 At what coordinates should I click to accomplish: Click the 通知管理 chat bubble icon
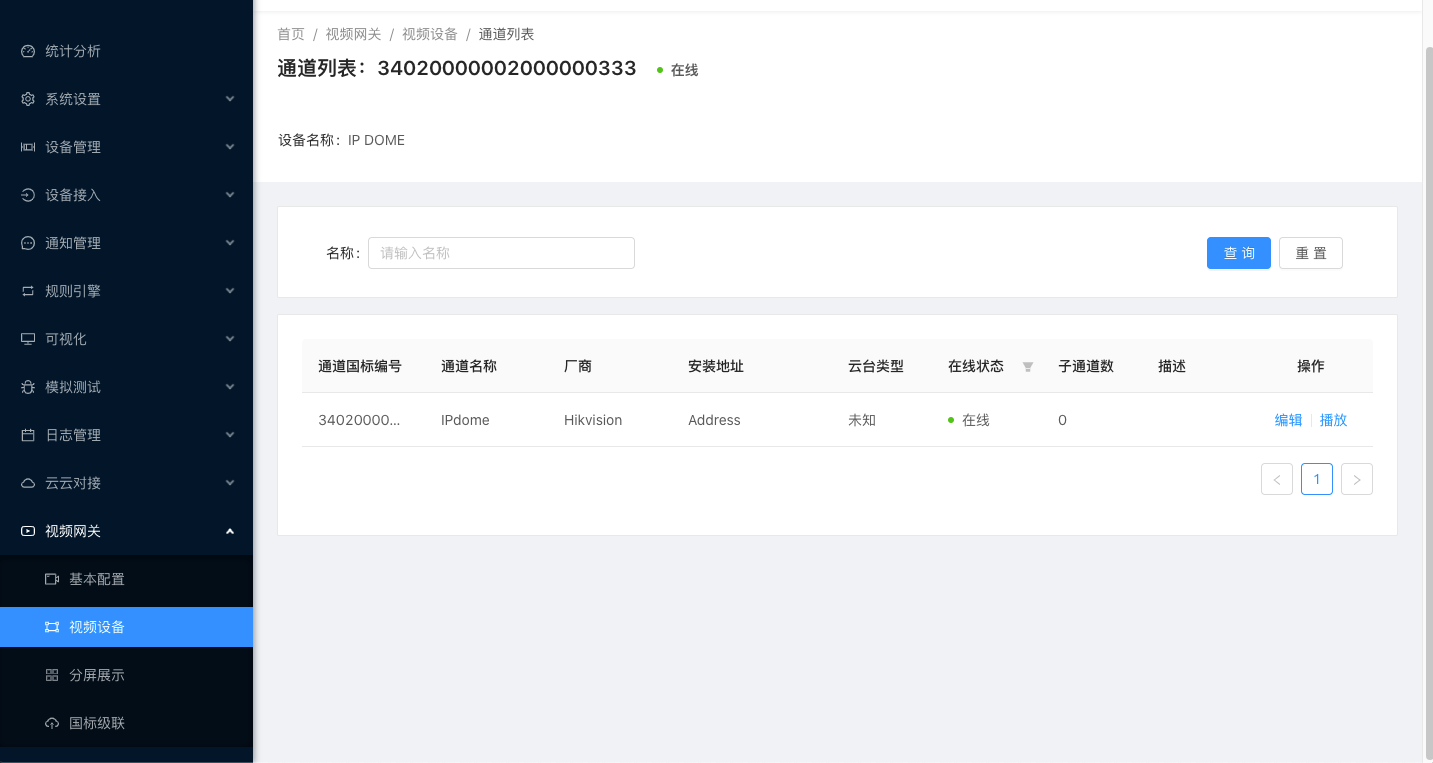[28, 243]
